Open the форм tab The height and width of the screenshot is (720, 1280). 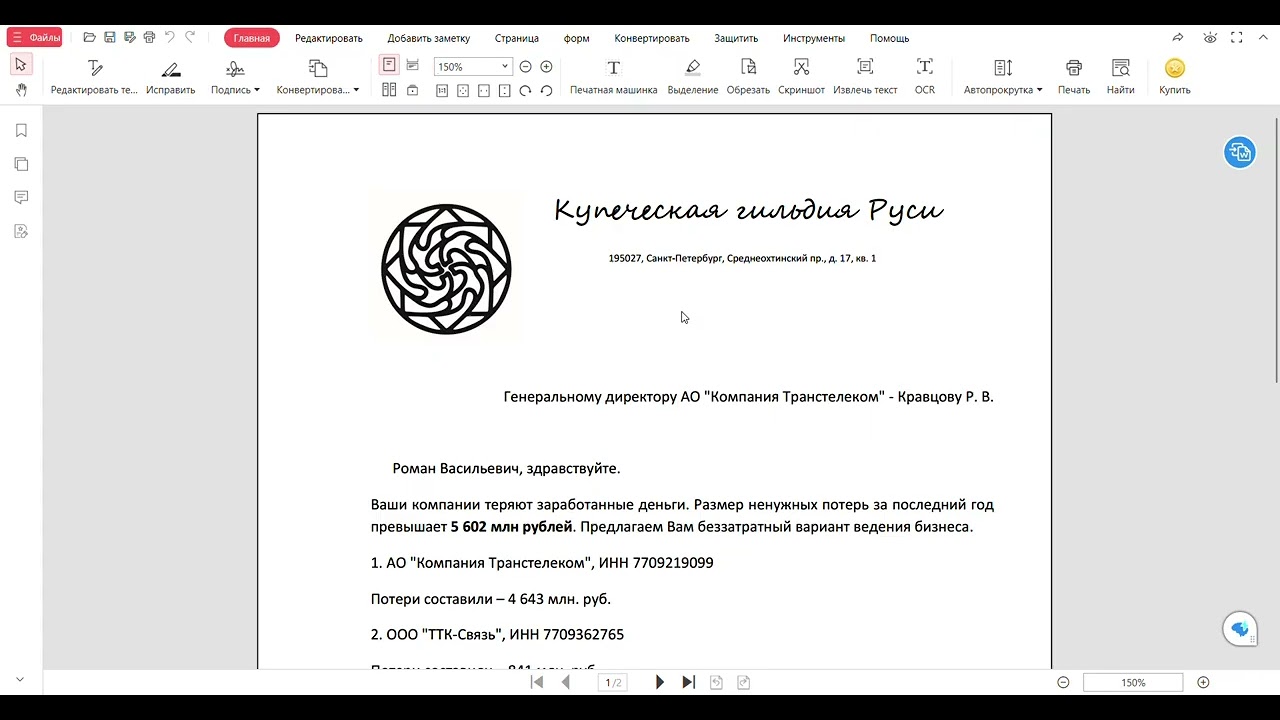coord(576,38)
